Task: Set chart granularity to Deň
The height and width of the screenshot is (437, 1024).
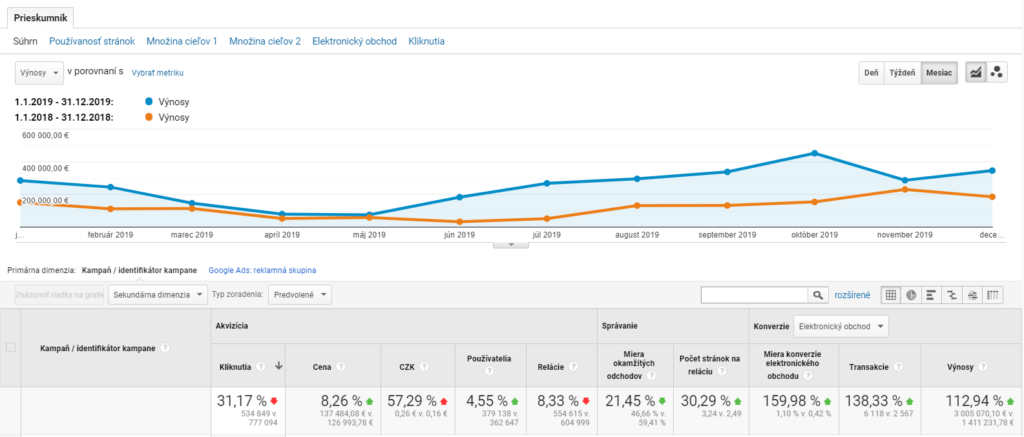Action: click(871, 73)
